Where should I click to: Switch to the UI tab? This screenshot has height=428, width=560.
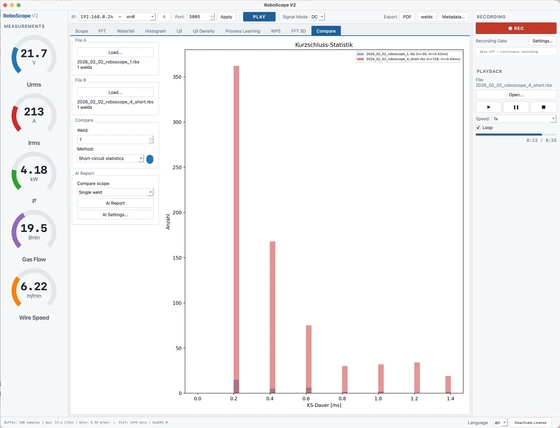[179, 31]
